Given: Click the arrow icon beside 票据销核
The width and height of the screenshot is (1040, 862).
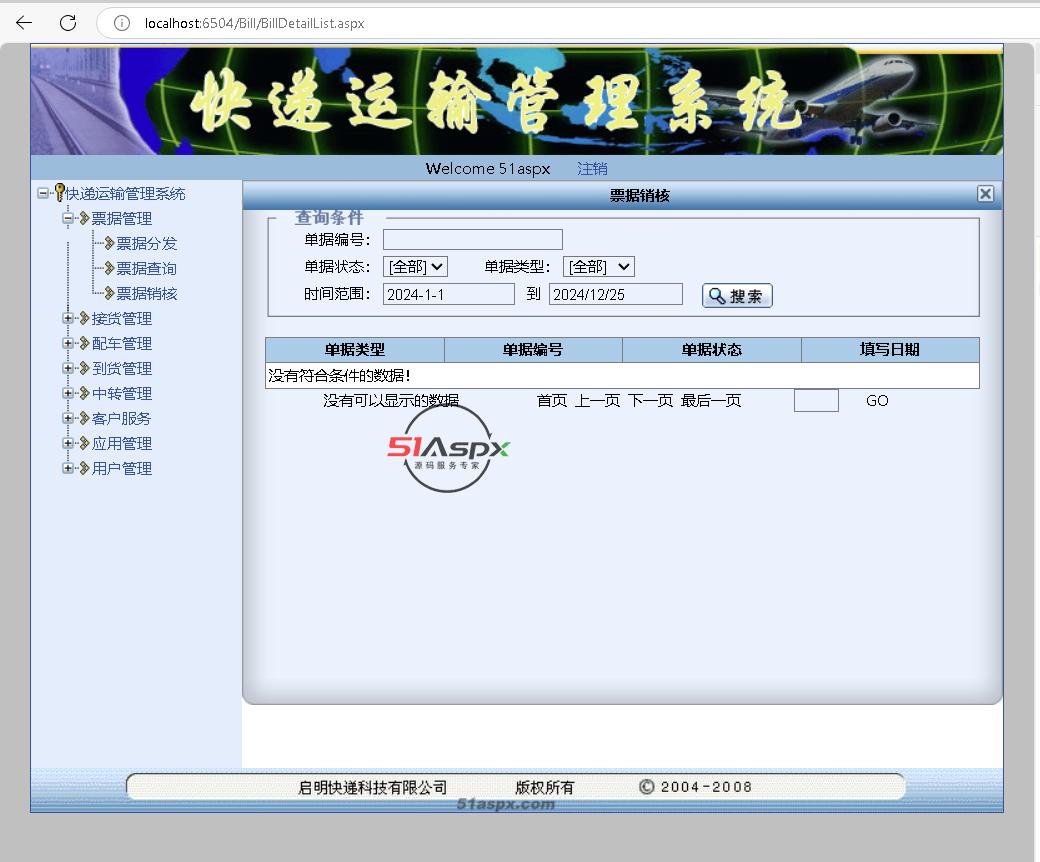Looking at the screenshot, I should pos(109,294).
